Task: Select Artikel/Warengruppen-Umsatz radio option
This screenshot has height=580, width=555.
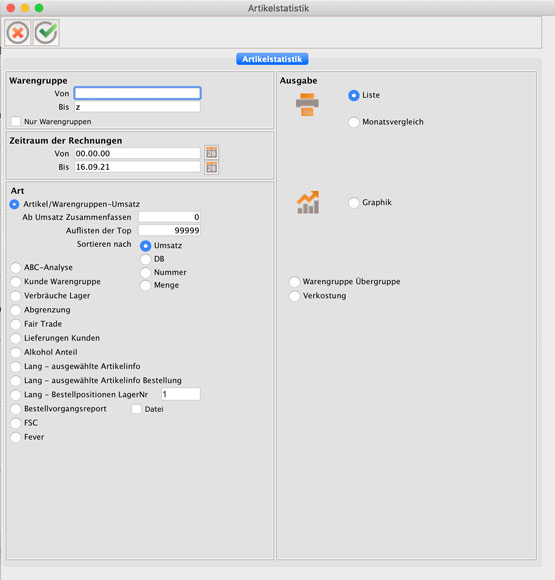Action: [x=14, y=204]
